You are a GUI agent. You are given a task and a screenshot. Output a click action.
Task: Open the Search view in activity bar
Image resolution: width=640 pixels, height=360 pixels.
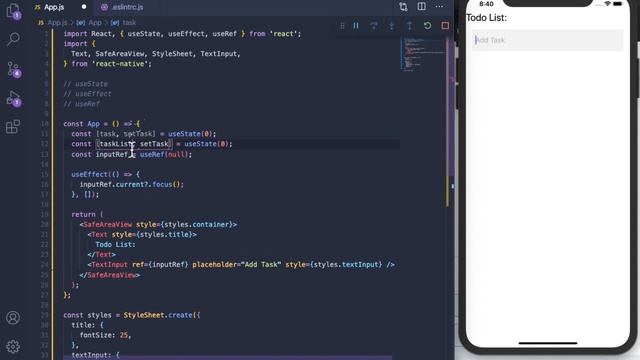(13, 39)
